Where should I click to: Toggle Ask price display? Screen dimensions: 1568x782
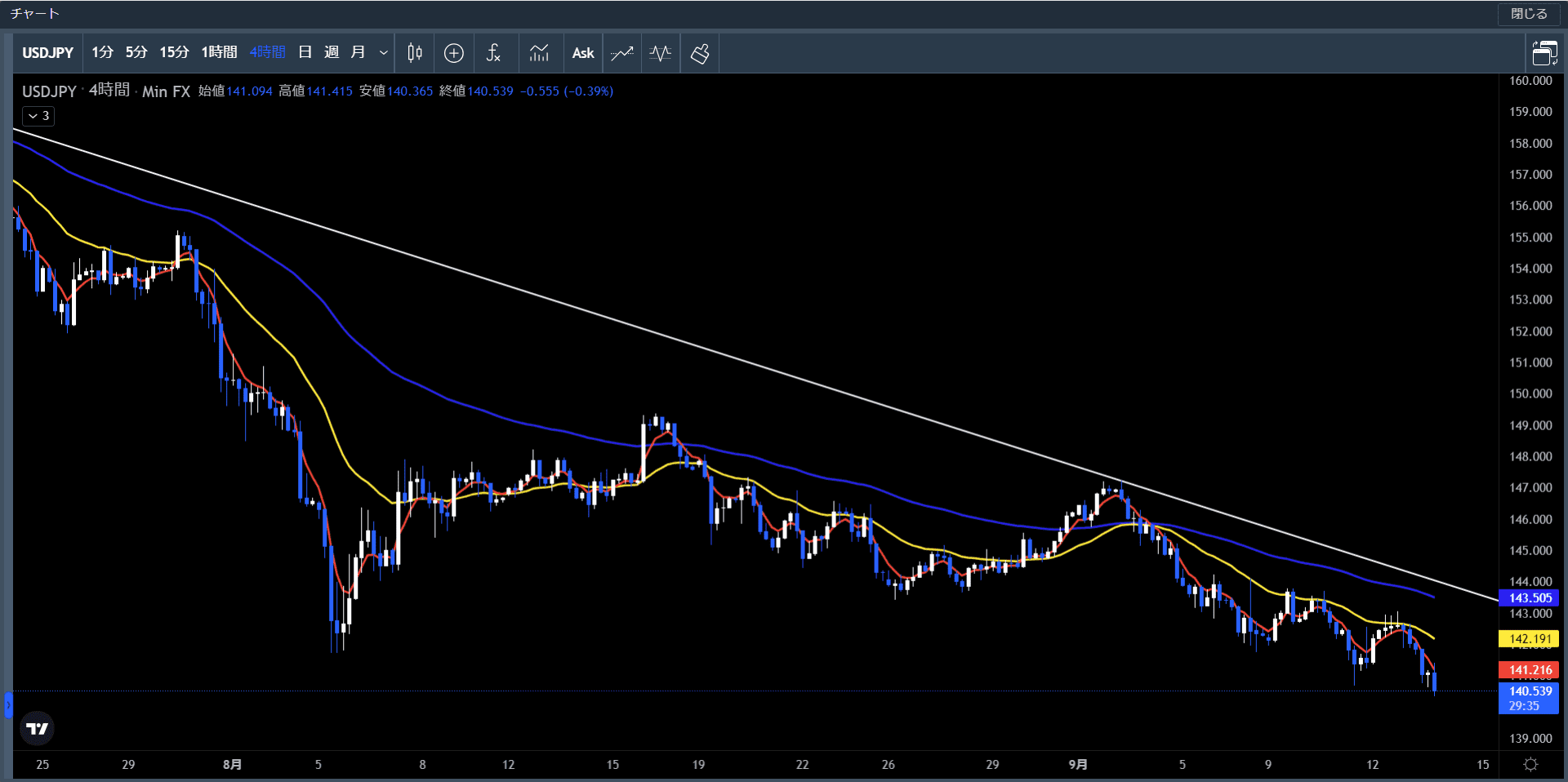583,53
